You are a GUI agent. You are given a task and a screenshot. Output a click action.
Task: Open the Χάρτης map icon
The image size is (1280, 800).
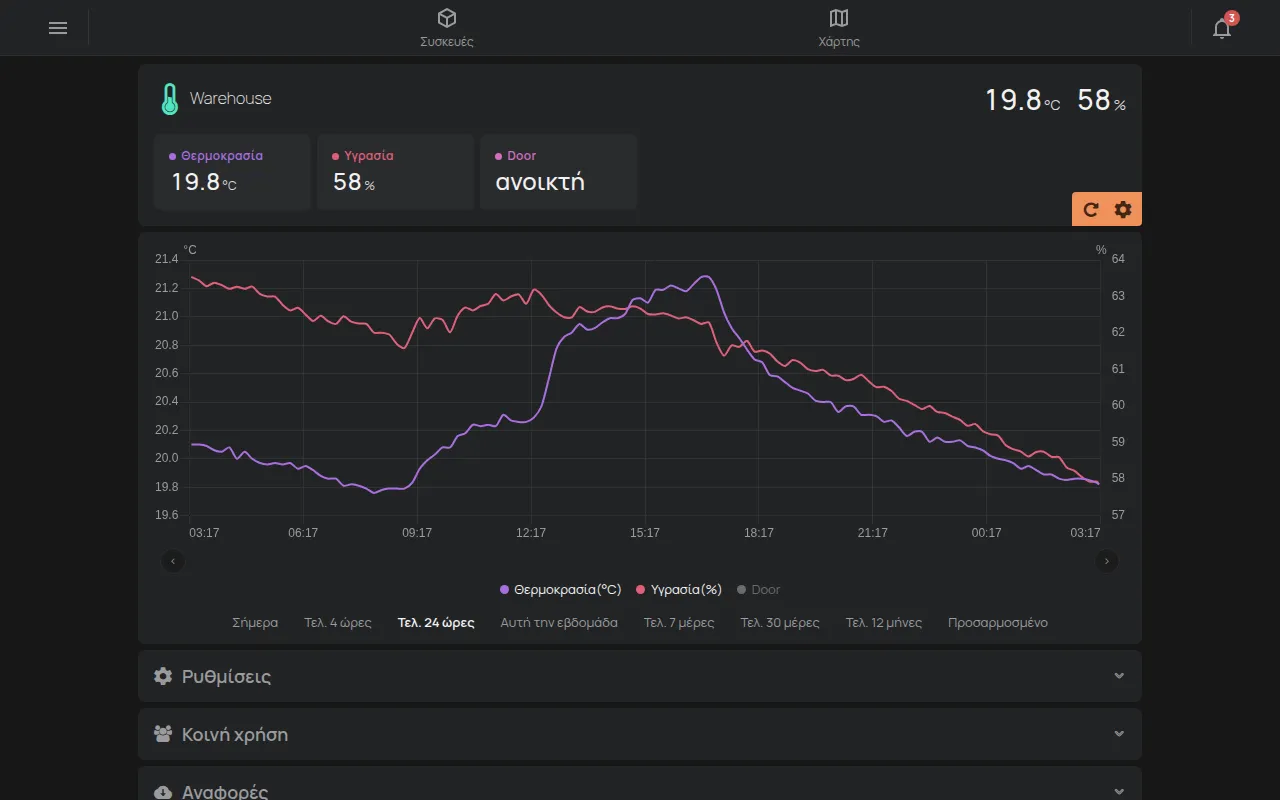839,18
